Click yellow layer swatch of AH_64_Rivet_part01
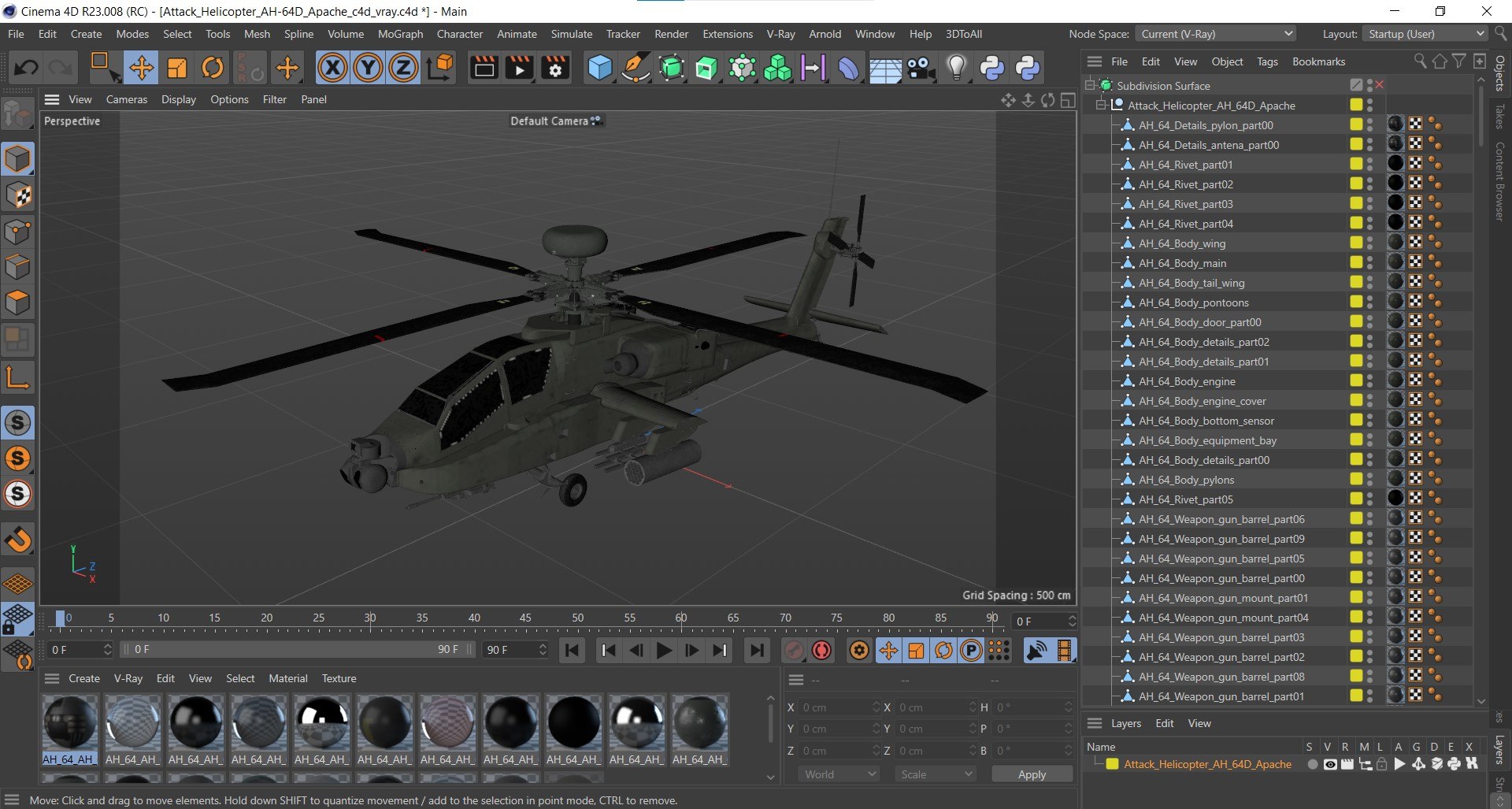The width and height of the screenshot is (1512, 809). (x=1356, y=164)
